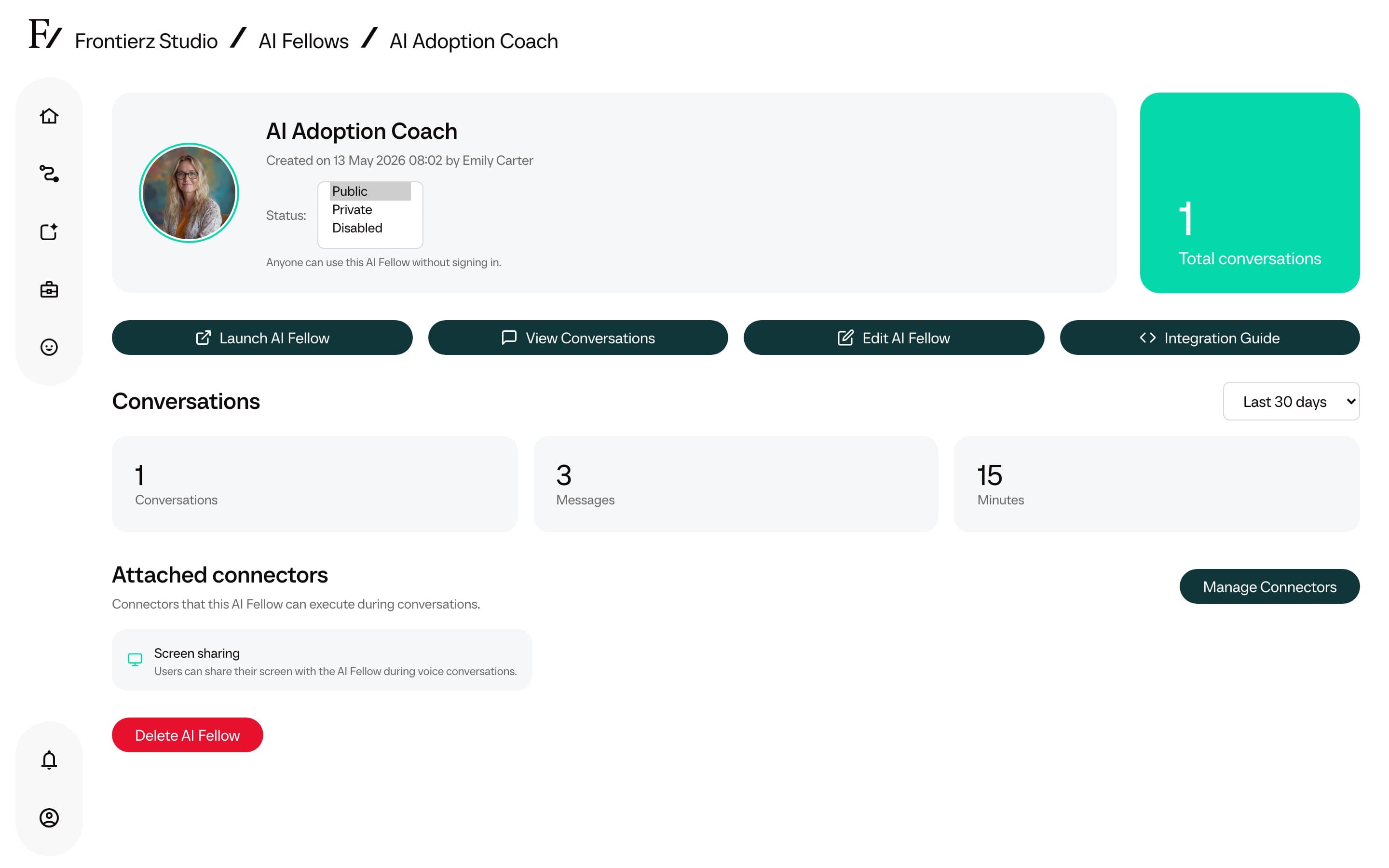Screen dimensions: 1389x868
Task: Select Disabled in the Status list
Action: 369,228
